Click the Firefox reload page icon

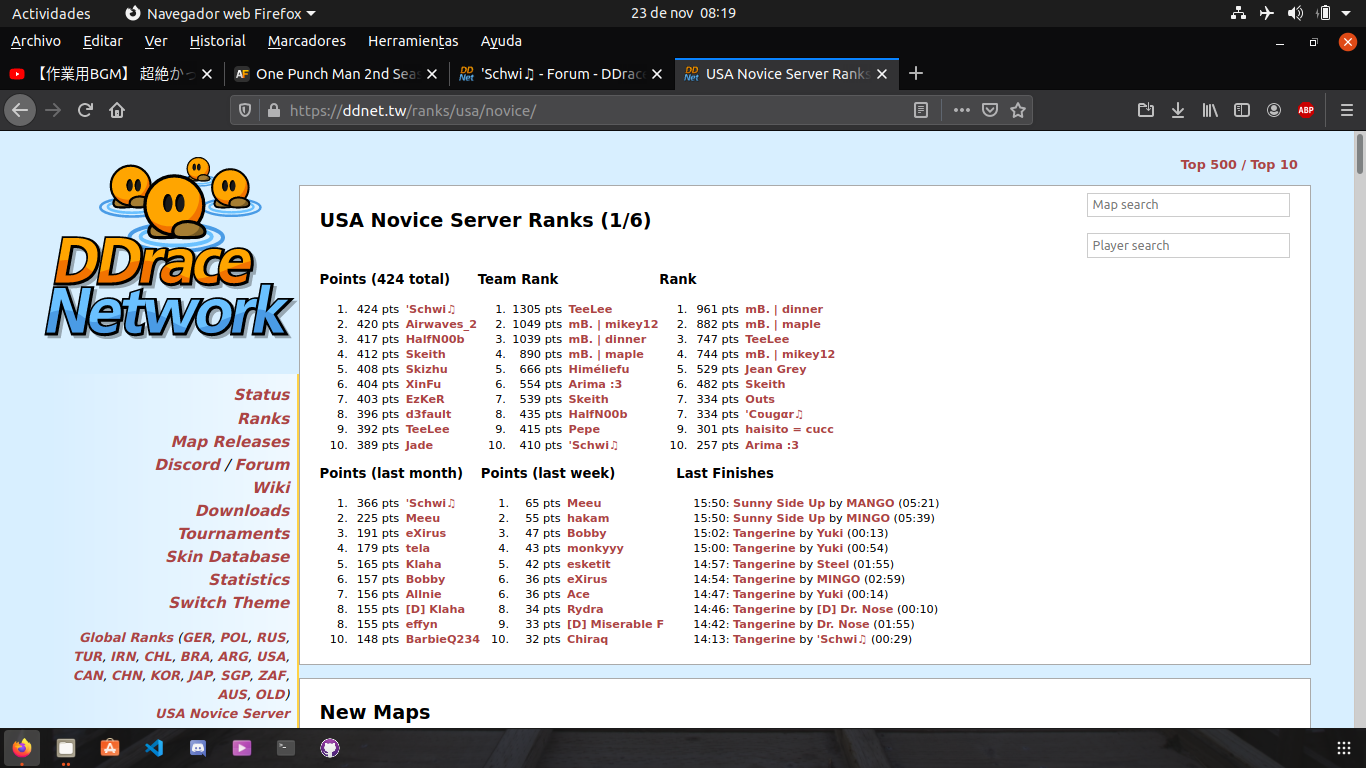pyautogui.click(x=85, y=110)
